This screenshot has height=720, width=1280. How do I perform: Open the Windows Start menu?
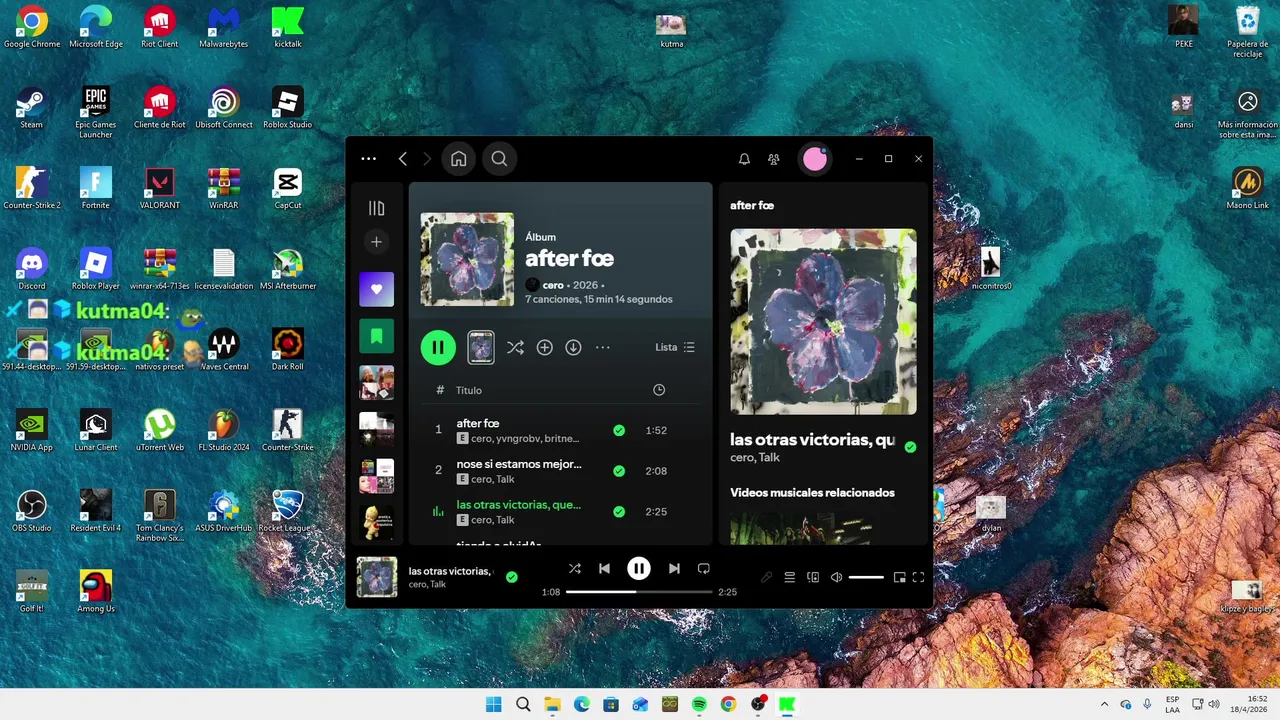[x=494, y=704]
